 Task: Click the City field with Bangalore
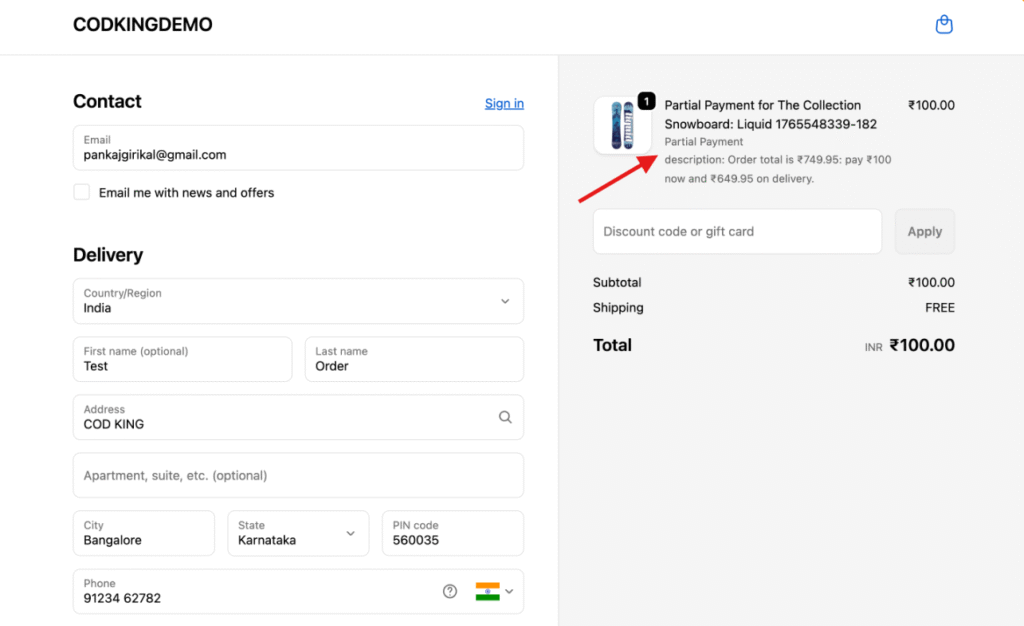click(x=143, y=533)
